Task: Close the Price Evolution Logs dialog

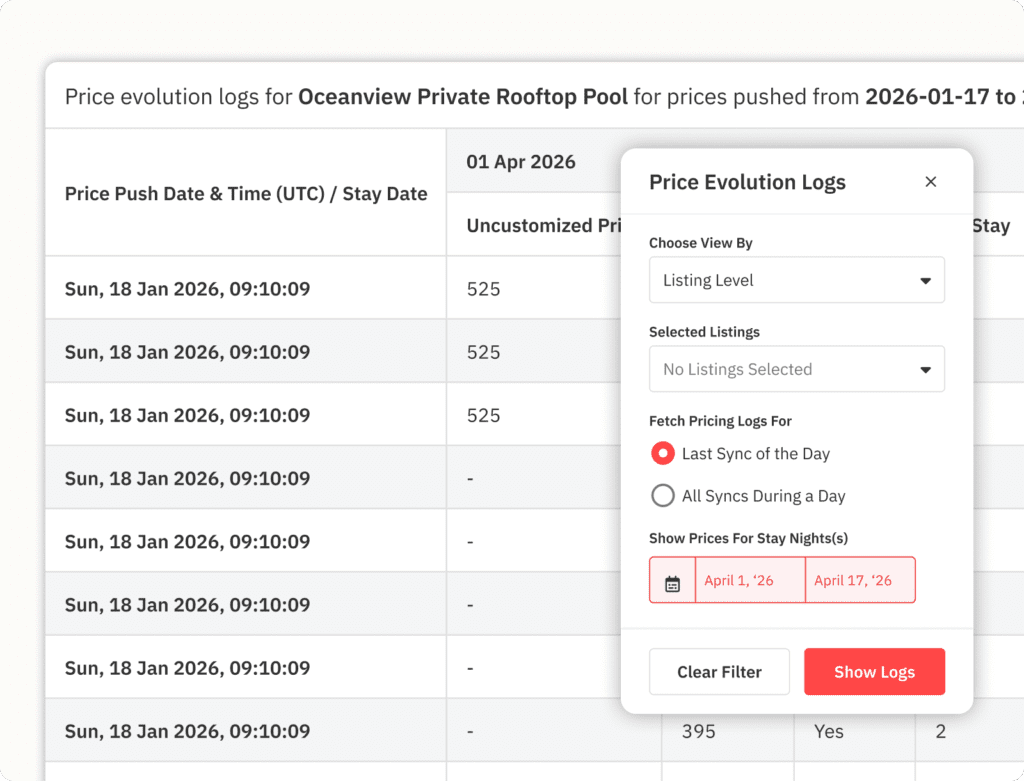Action: pyautogui.click(x=930, y=182)
